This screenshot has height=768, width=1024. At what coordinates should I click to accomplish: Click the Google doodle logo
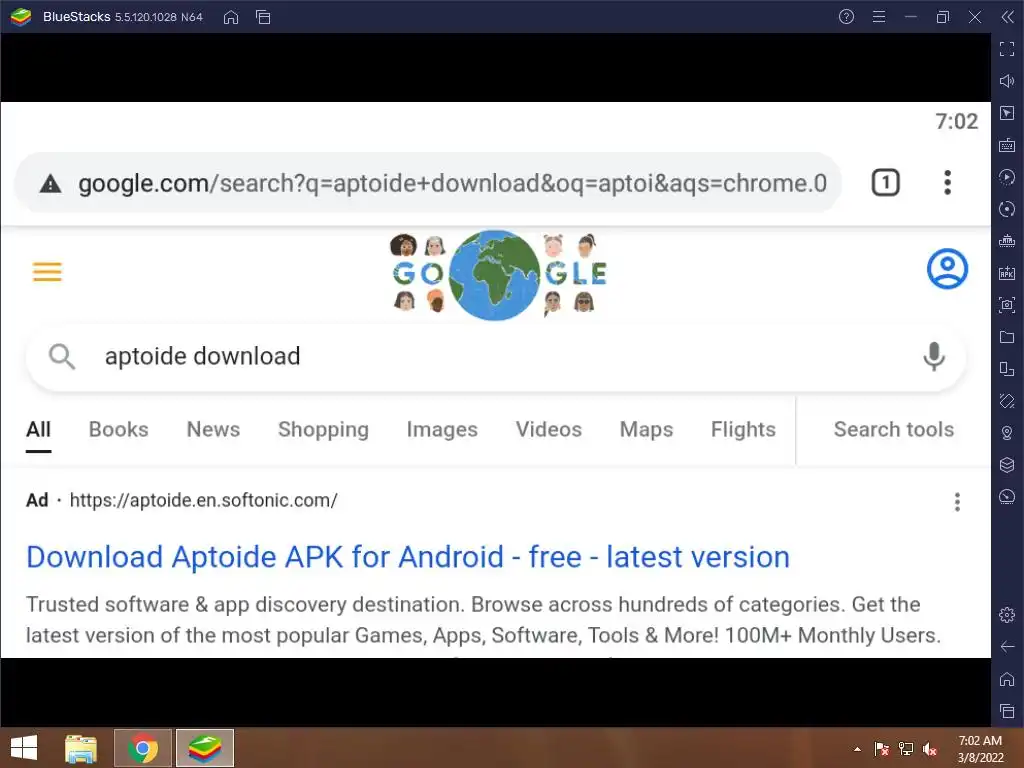pos(500,275)
